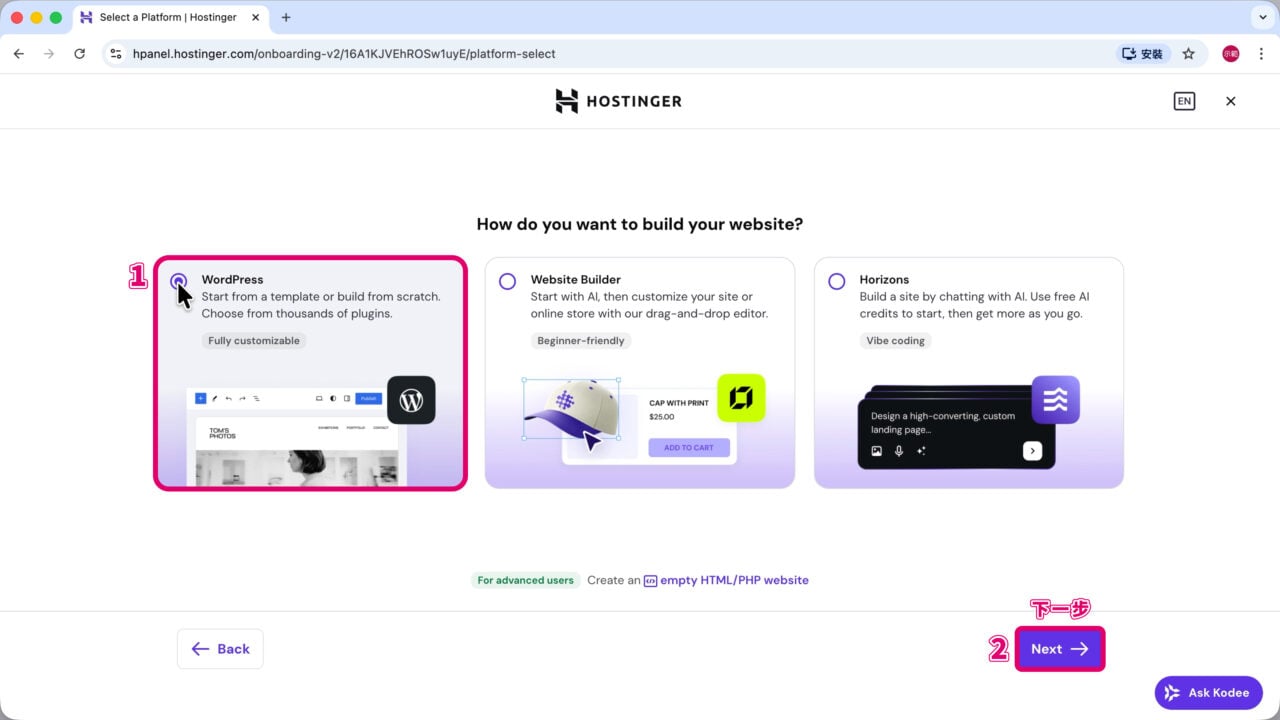
Task: Go back with the Back button
Action: tap(220, 649)
